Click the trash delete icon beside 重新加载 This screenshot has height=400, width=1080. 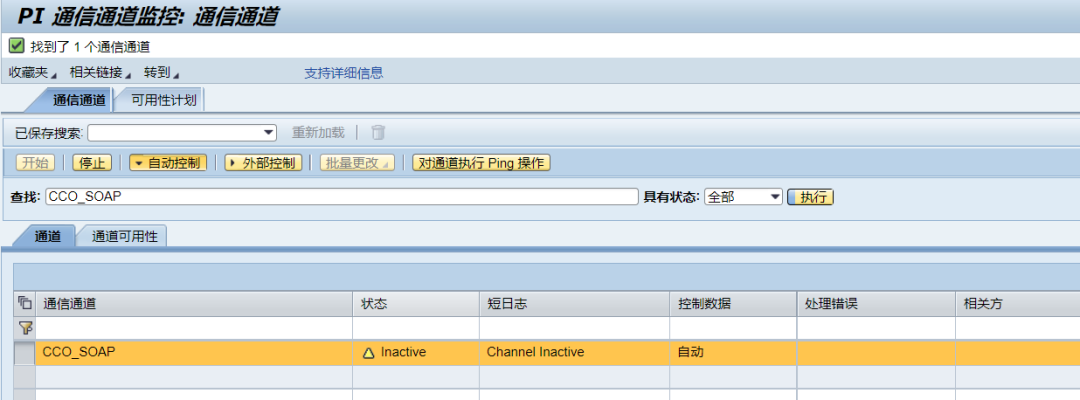pyautogui.click(x=378, y=132)
